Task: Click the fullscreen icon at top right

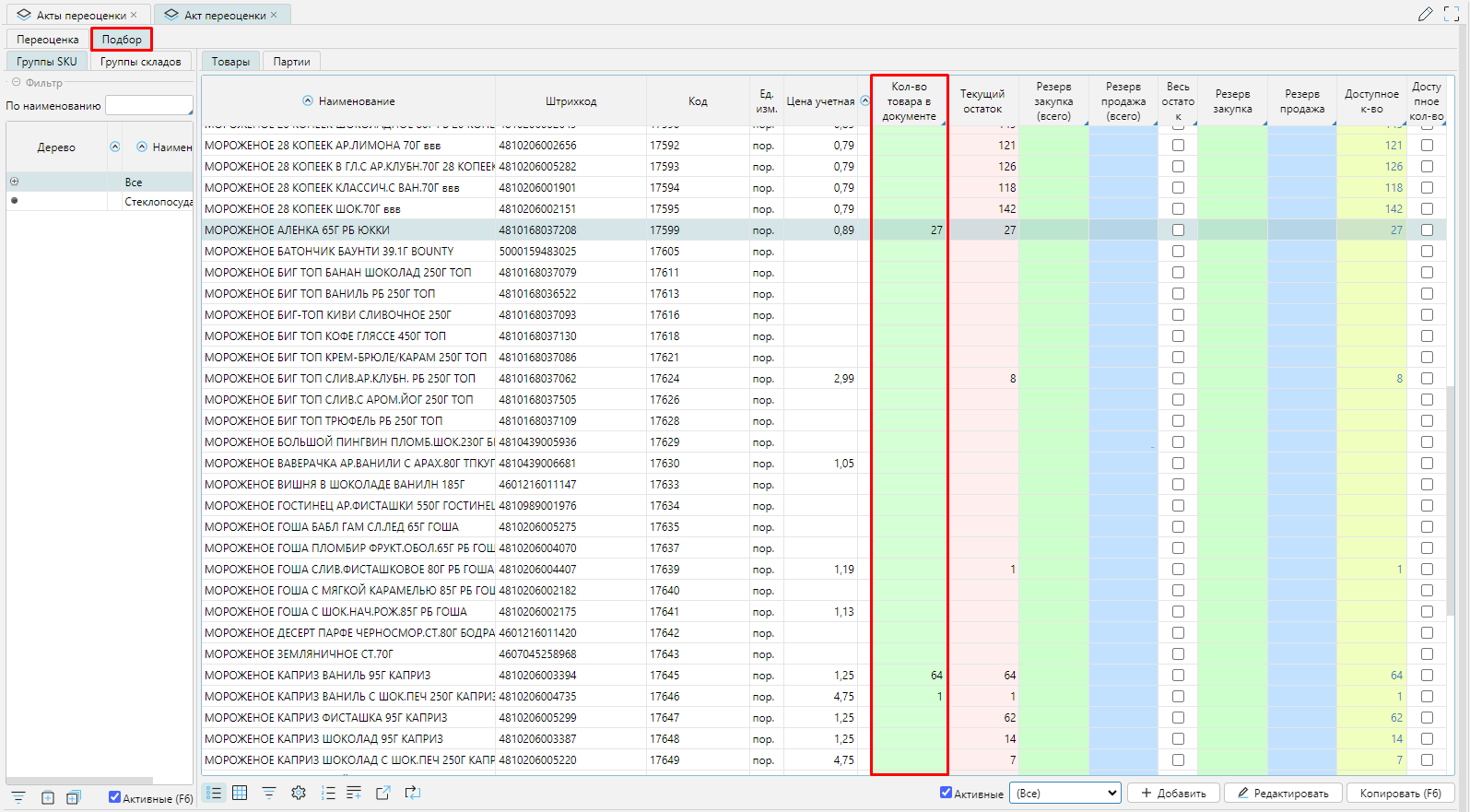Action: [1451, 14]
